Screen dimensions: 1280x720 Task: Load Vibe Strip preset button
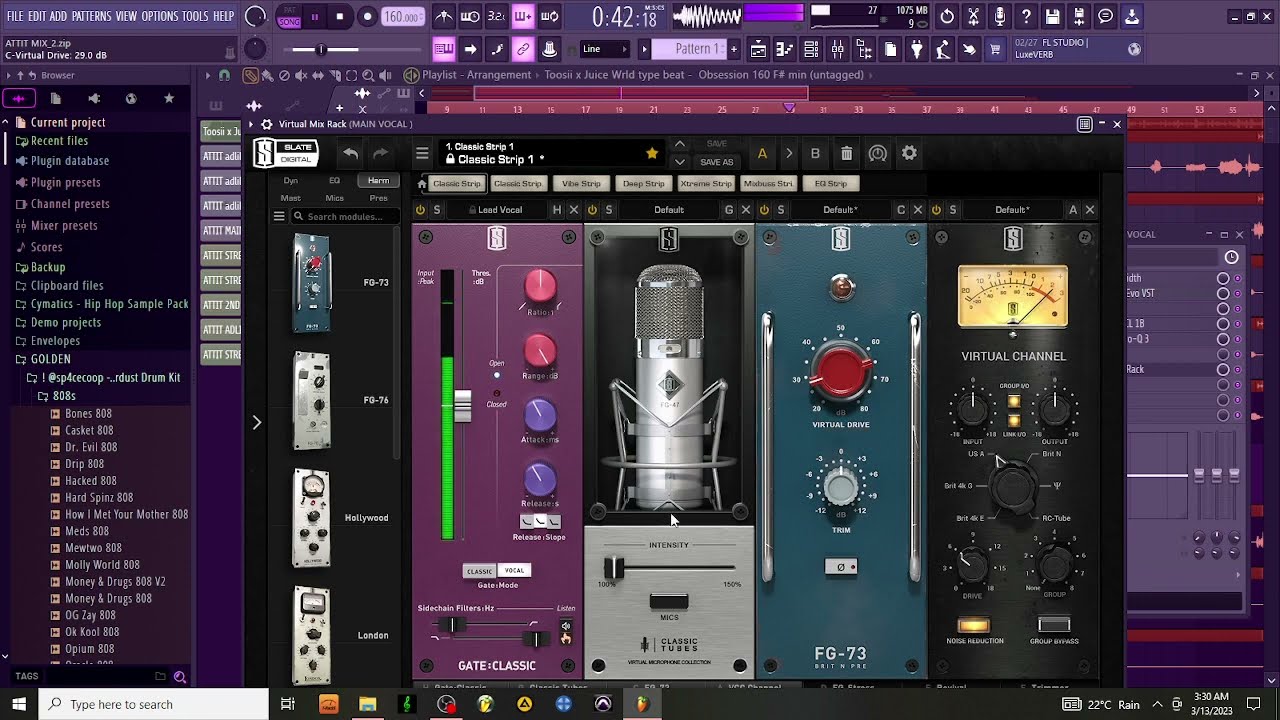(x=581, y=184)
